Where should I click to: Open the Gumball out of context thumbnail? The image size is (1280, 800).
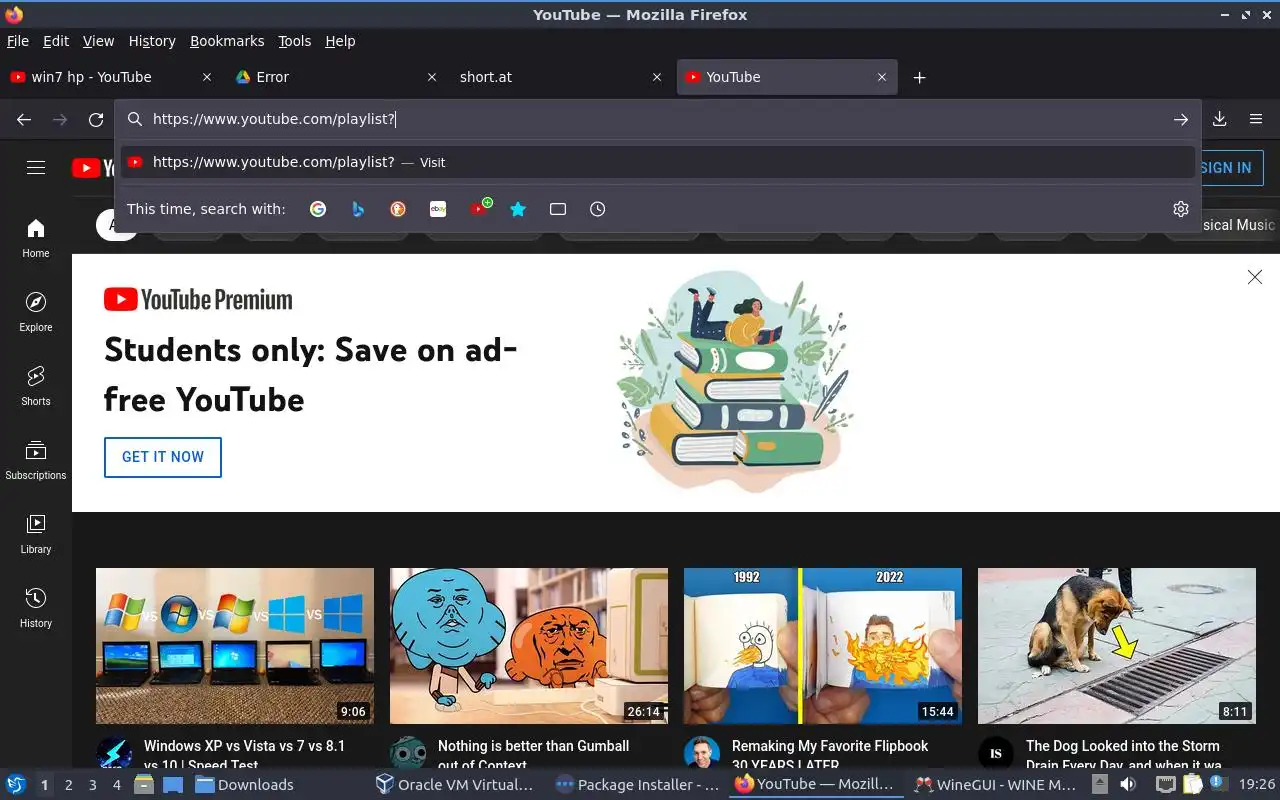click(x=529, y=646)
